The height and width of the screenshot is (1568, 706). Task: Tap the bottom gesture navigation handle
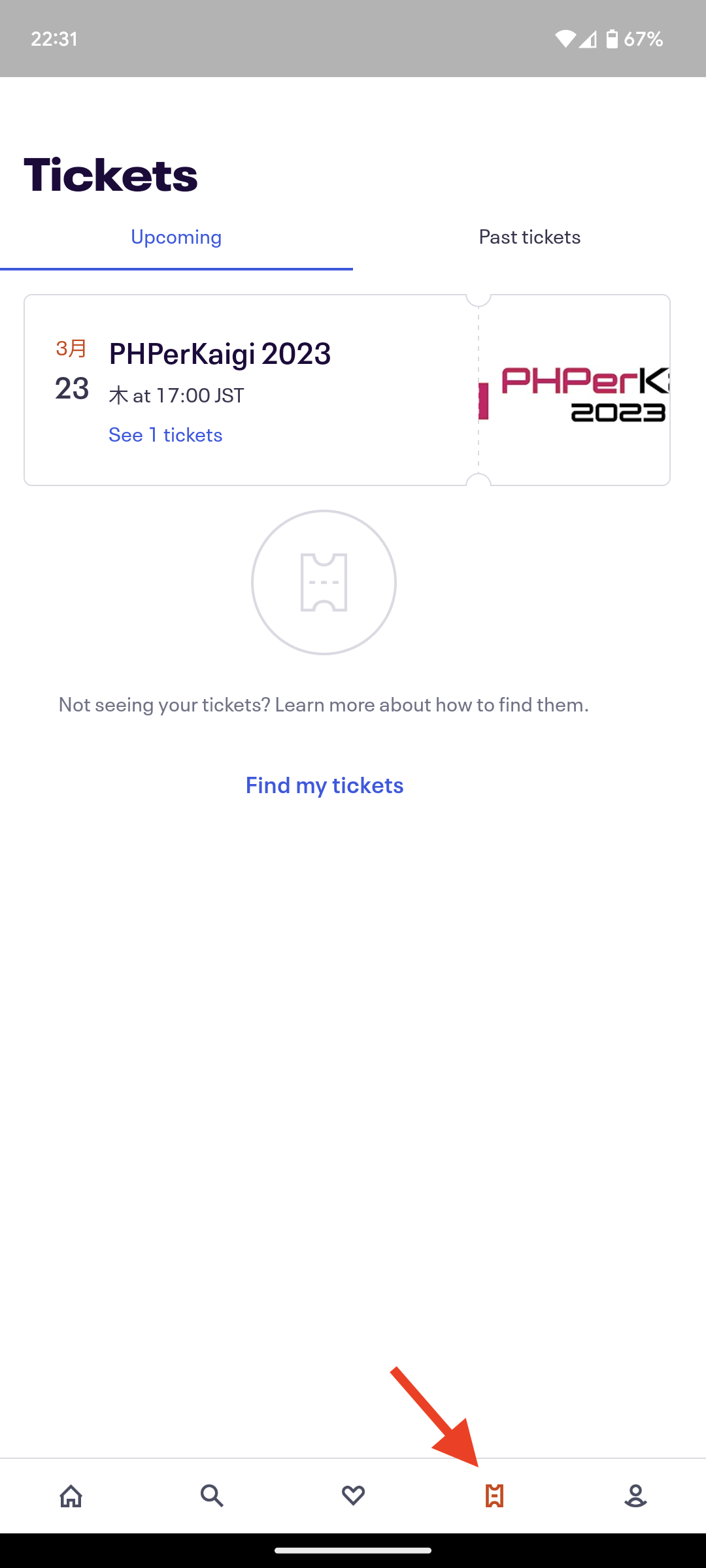[x=353, y=1550]
